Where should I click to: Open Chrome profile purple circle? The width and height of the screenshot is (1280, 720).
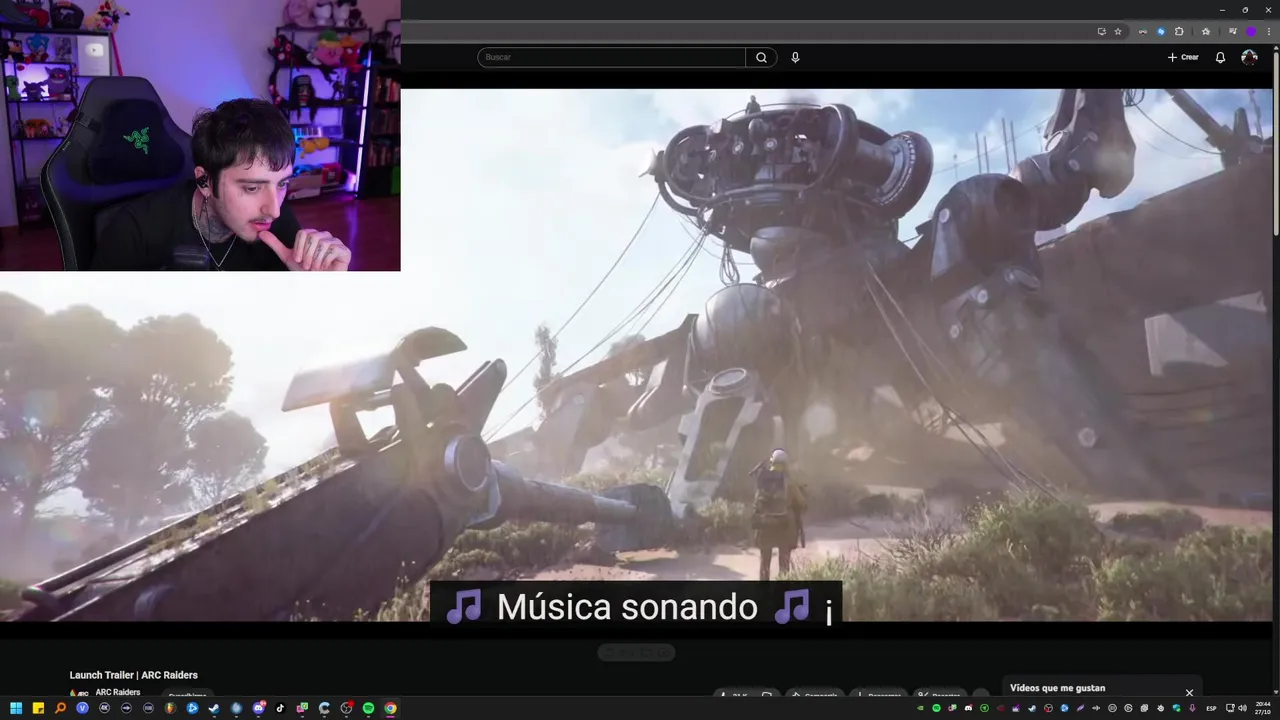click(1251, 31)
